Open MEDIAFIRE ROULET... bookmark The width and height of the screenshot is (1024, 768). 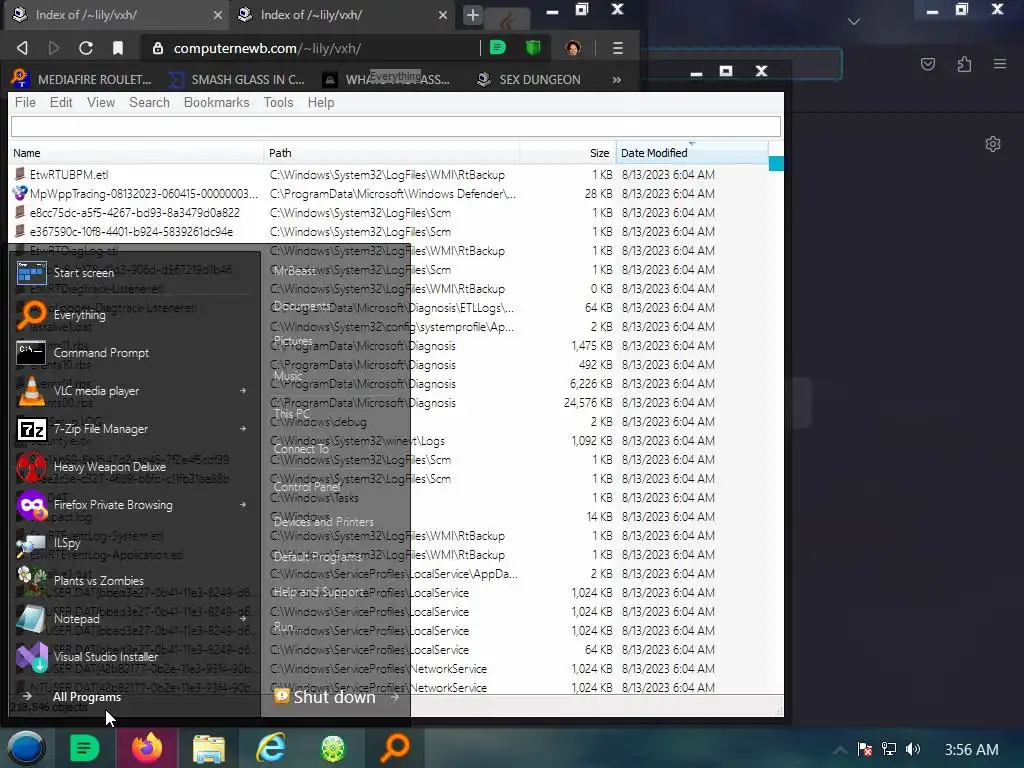coord(82,80)
